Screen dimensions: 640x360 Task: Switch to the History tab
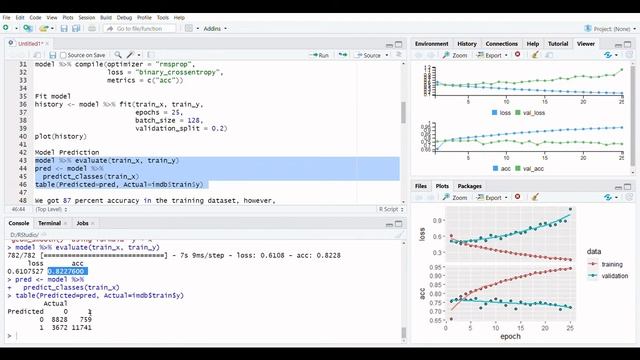[x=467, y=44]
